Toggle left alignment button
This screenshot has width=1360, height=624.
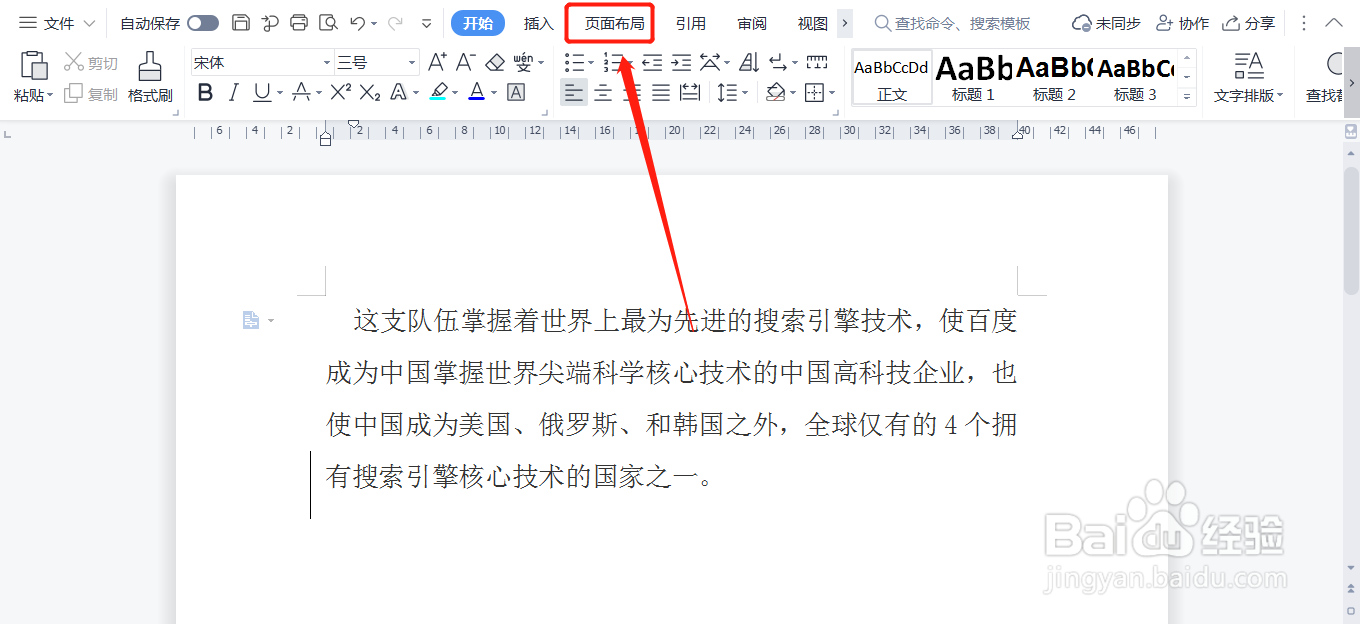tap(574, 93)
